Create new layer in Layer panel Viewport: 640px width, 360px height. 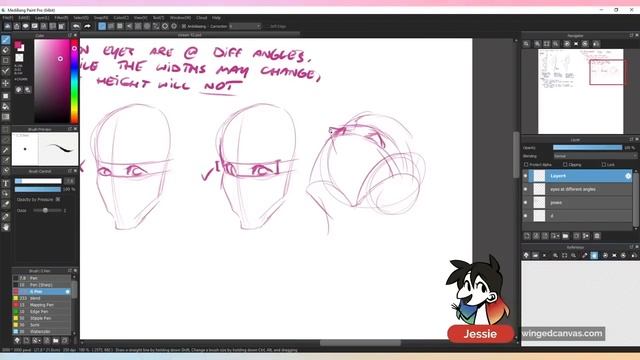click(527, 236)
